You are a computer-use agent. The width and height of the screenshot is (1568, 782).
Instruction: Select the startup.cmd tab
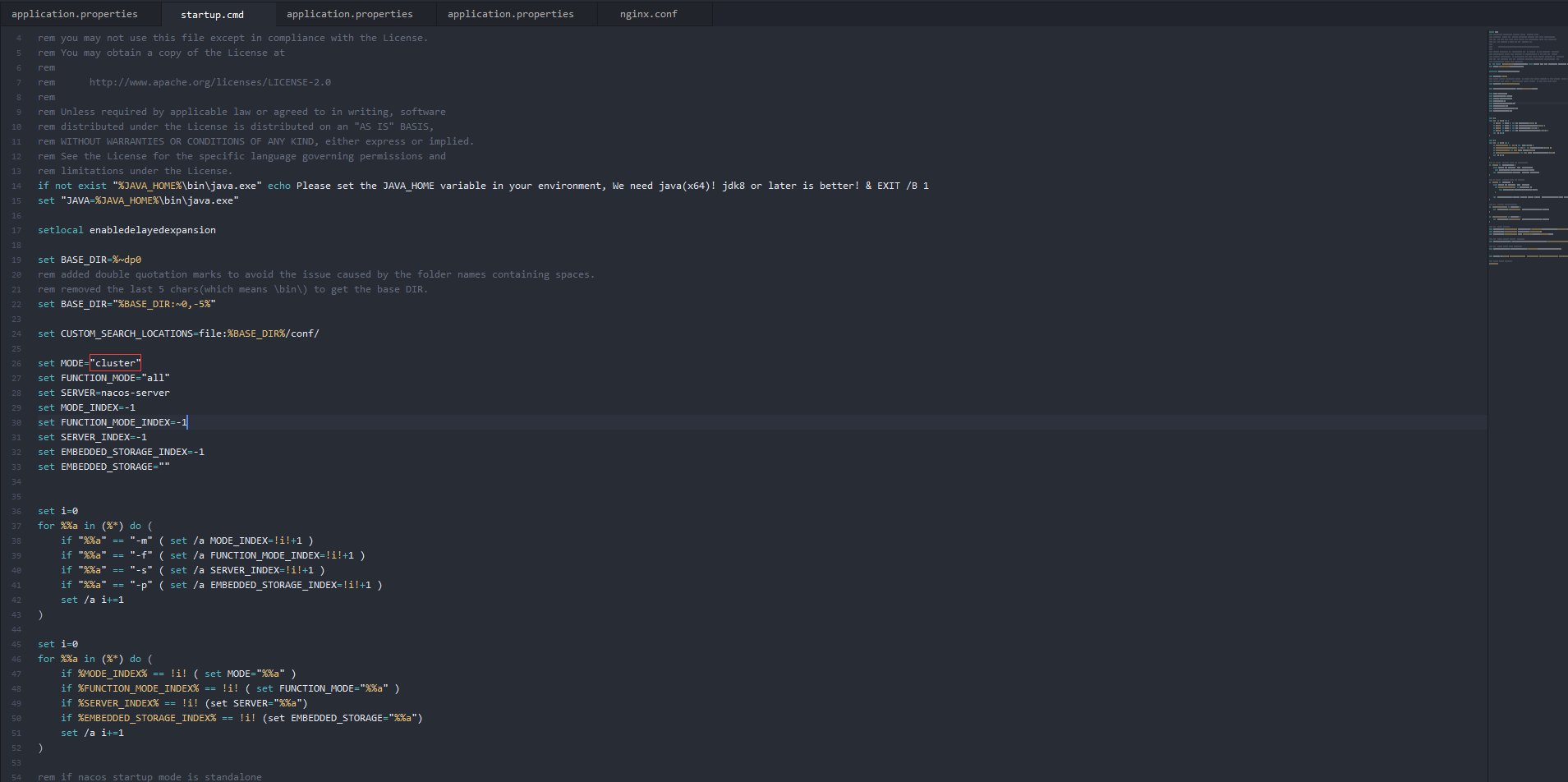(212, 15)
